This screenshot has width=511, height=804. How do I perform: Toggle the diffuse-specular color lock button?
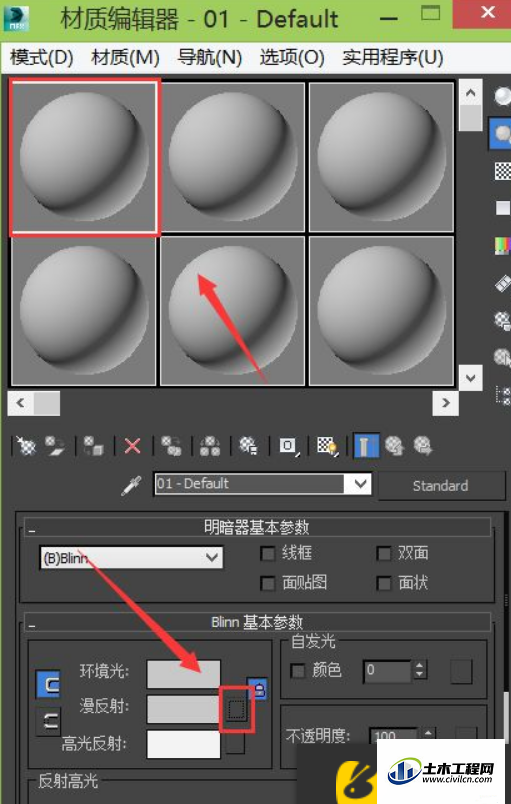tap(48, 722)
